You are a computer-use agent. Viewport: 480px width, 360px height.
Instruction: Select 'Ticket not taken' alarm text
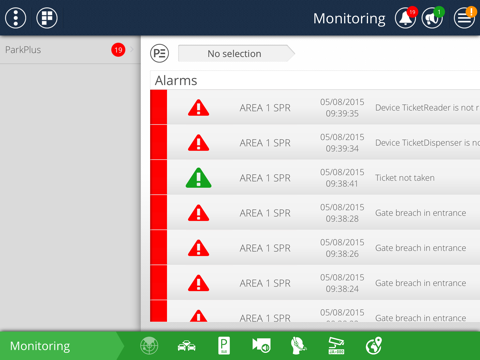[x=405, y=178]
